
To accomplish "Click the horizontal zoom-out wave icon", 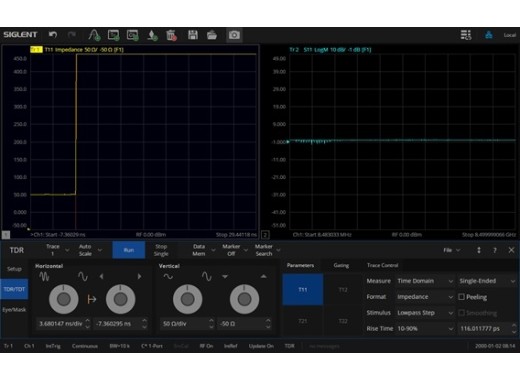I will (44, 276).
